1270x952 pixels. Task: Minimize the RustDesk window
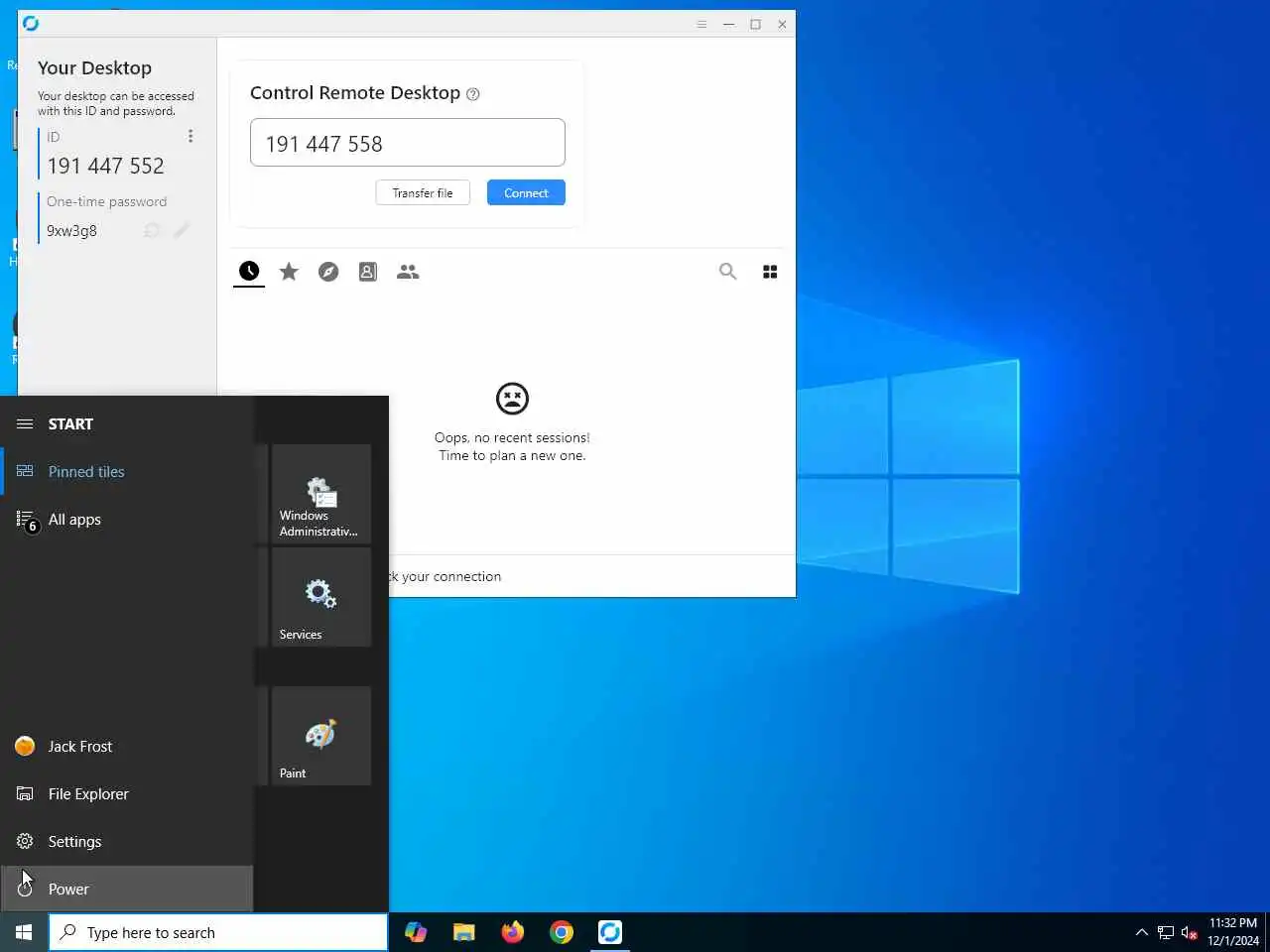coord(728,24)
